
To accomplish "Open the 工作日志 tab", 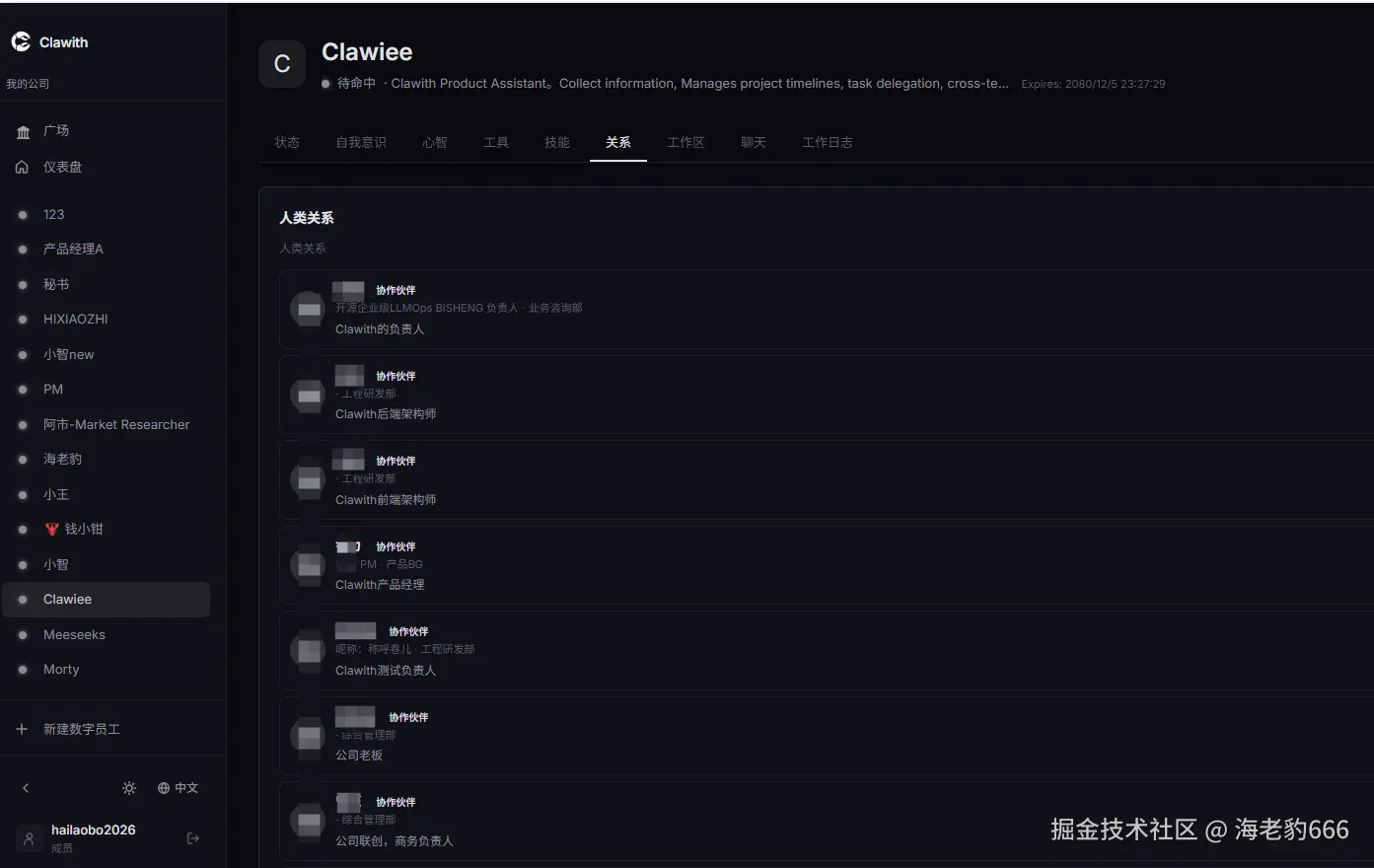I will click(828, 142).
